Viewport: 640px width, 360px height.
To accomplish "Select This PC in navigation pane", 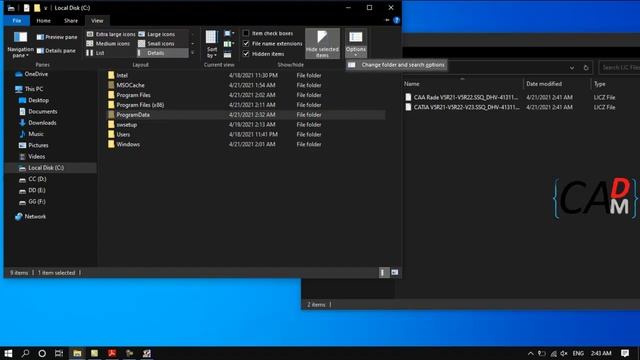I will pos(29,89).
